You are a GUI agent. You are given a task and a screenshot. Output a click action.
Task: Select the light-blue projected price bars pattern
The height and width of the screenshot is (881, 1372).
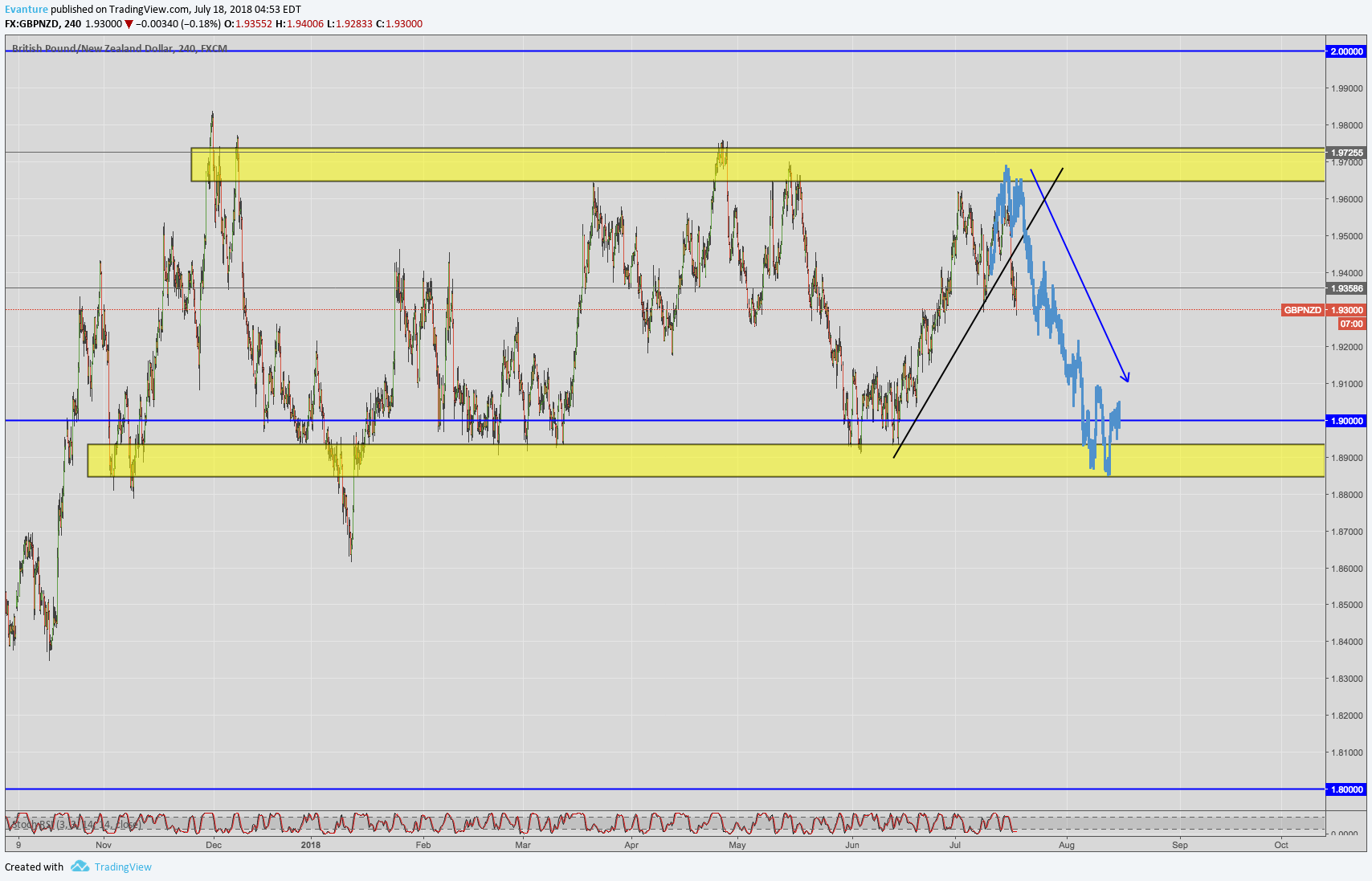[x=1054, y=320]
